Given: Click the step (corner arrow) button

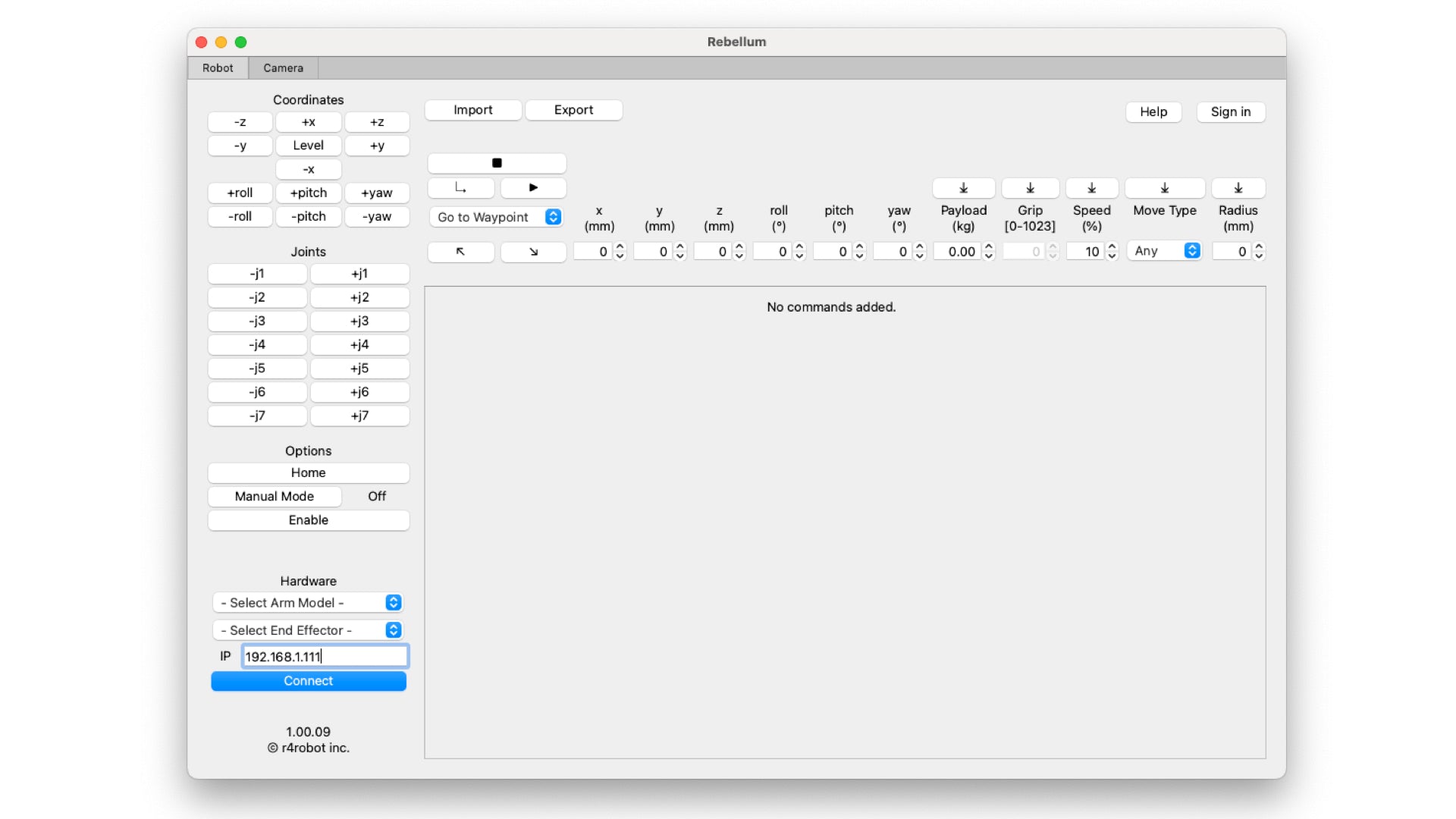Looking at the screenshot, I should [x=460, y=187].
